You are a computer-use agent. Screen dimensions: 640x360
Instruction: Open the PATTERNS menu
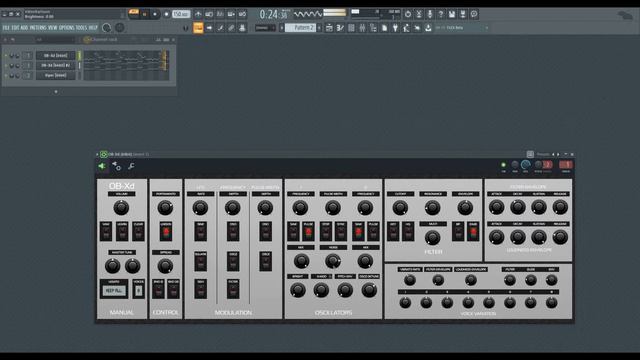(x=38, y=28)
